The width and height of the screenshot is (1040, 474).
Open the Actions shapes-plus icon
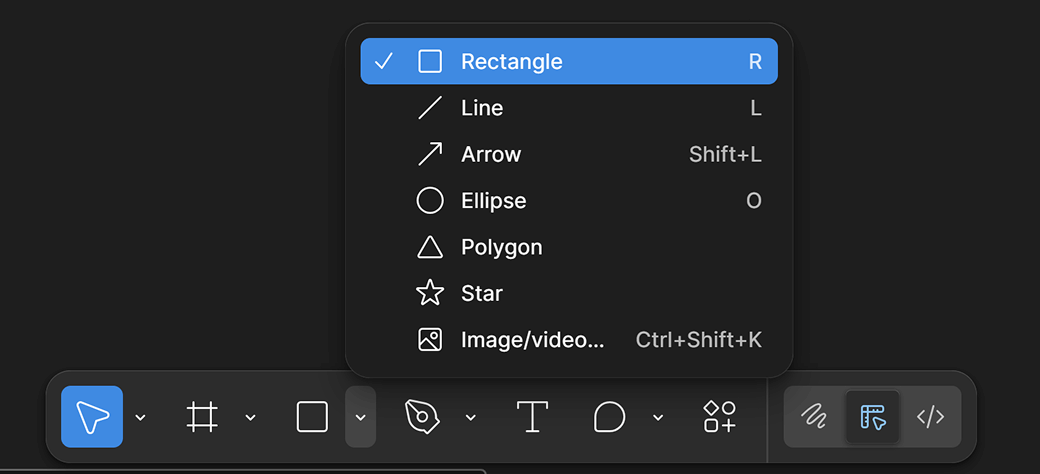click(719, 416)
